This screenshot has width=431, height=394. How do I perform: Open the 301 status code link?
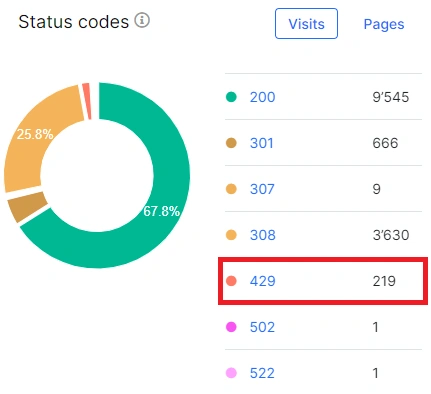coord(262,143)
